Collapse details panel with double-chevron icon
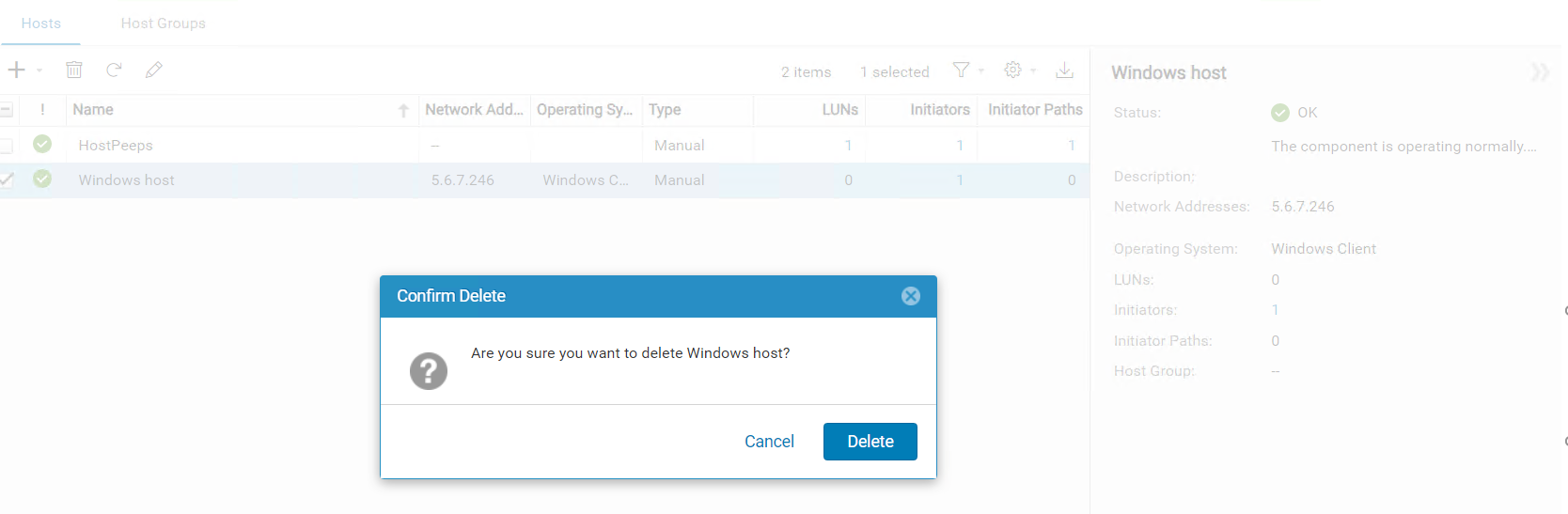 (1539, 72)
